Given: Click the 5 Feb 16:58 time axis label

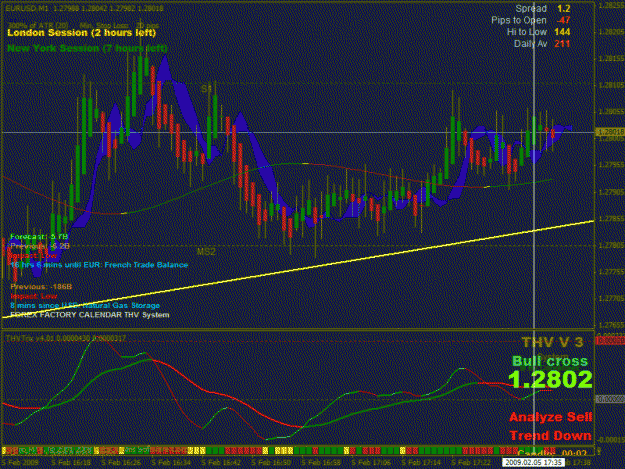Looking at the screenshot, I should click(x=322, y=463).
